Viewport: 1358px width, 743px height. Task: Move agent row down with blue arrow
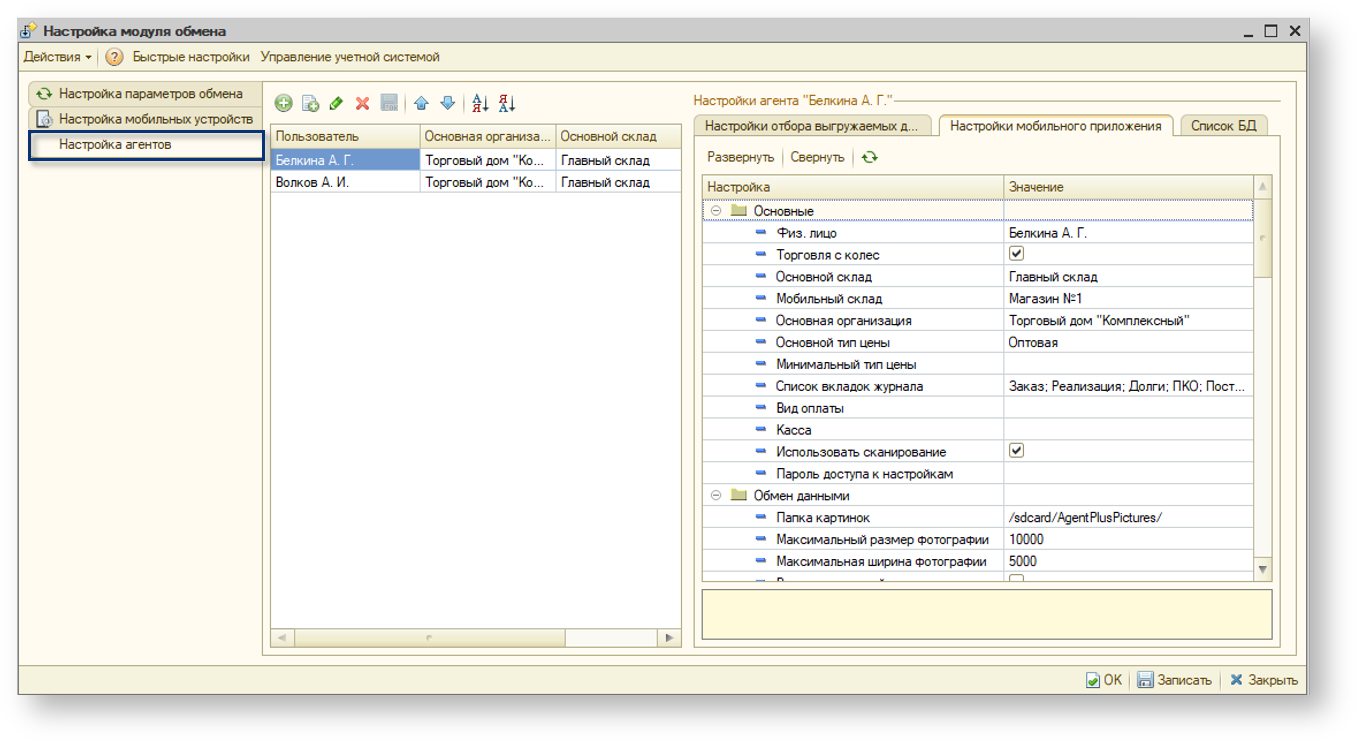tap(447, 103)
